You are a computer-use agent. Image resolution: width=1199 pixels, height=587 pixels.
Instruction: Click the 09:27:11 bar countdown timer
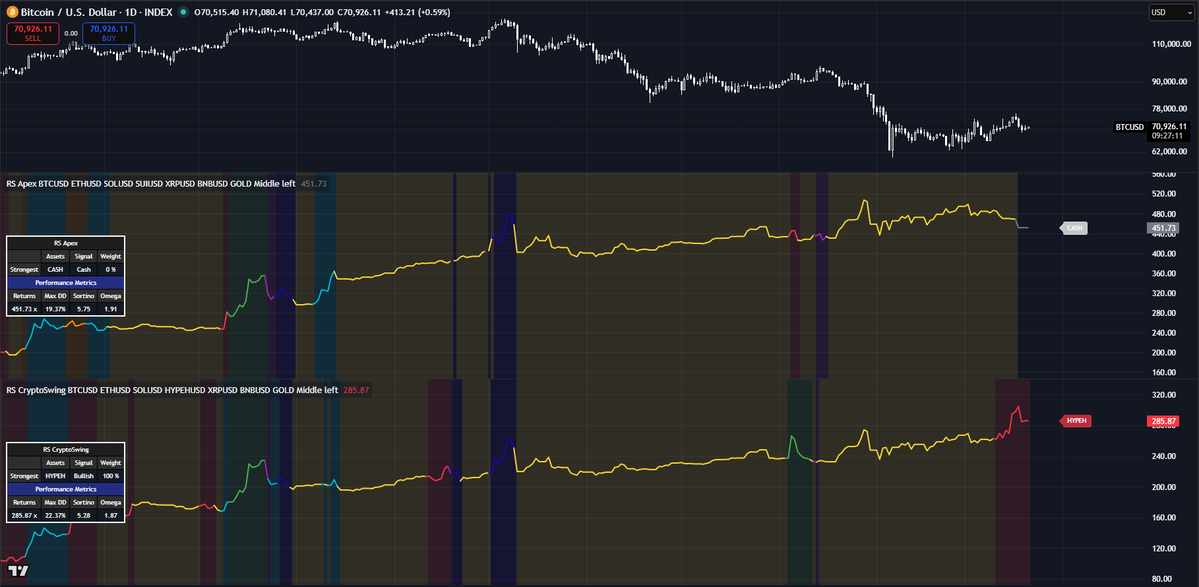point(1168,135)
